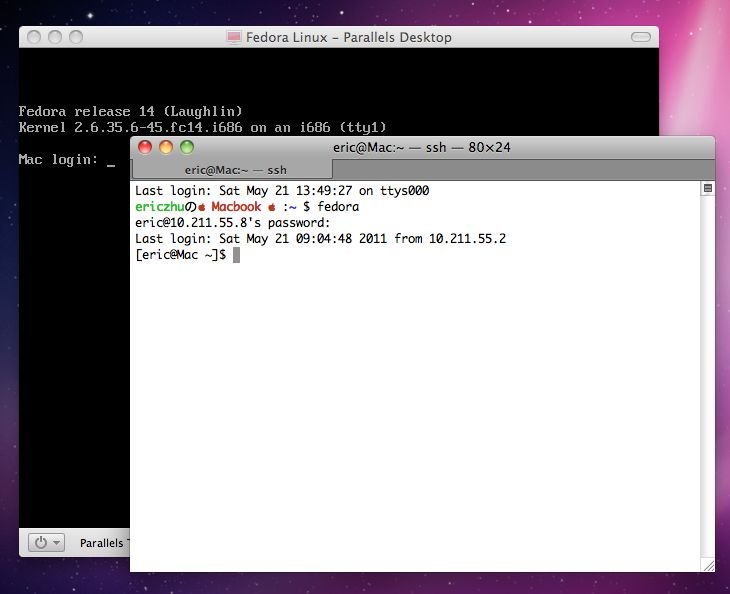Minimize the Terminal window with yellow button
The image size is (730, 594).
165,148
